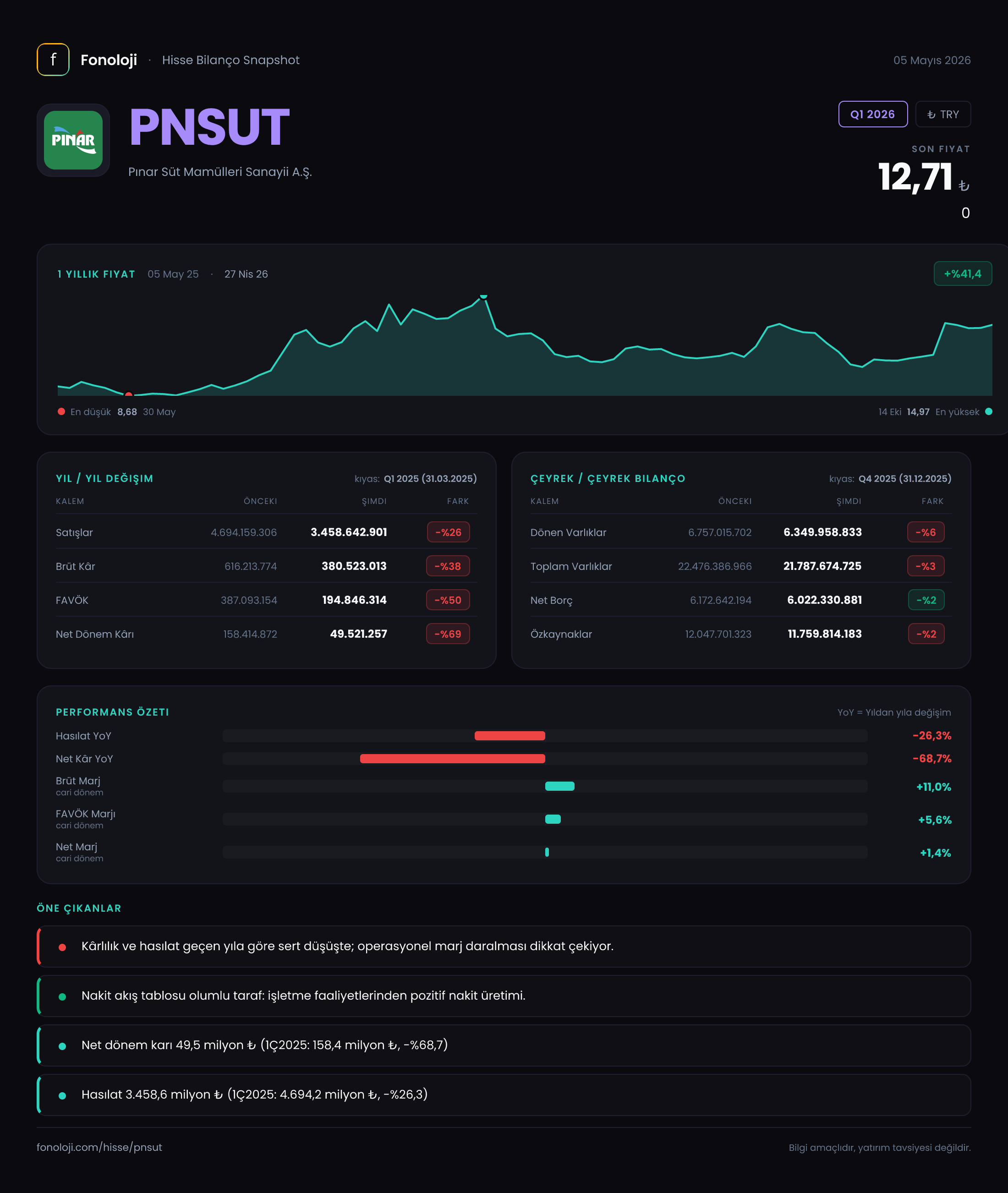This screenshot has width=1008, height=1193.
Task: Click the Pınar company logo thumbnail
Action: 73,140
